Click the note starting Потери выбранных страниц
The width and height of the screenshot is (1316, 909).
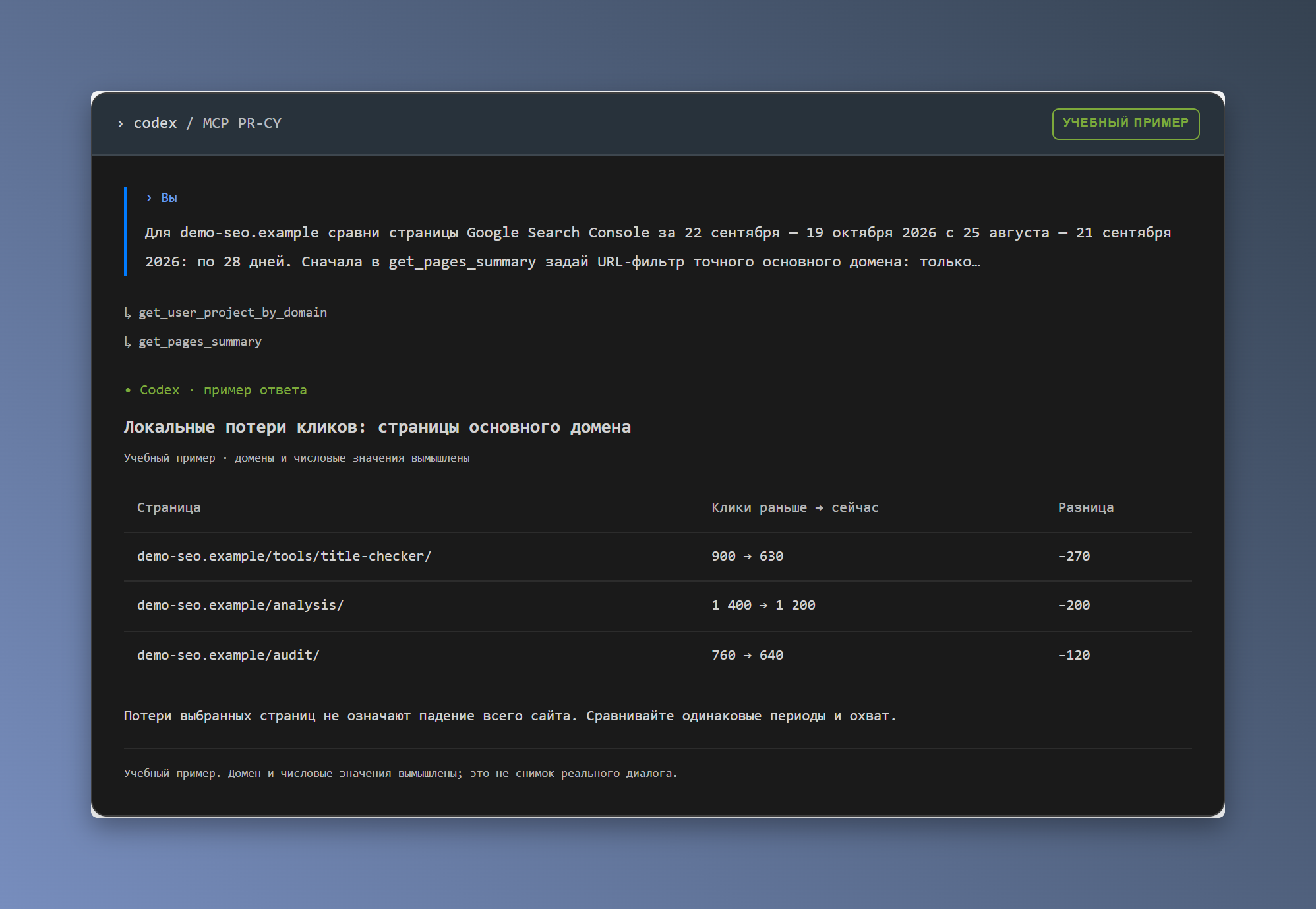(510, 716)
